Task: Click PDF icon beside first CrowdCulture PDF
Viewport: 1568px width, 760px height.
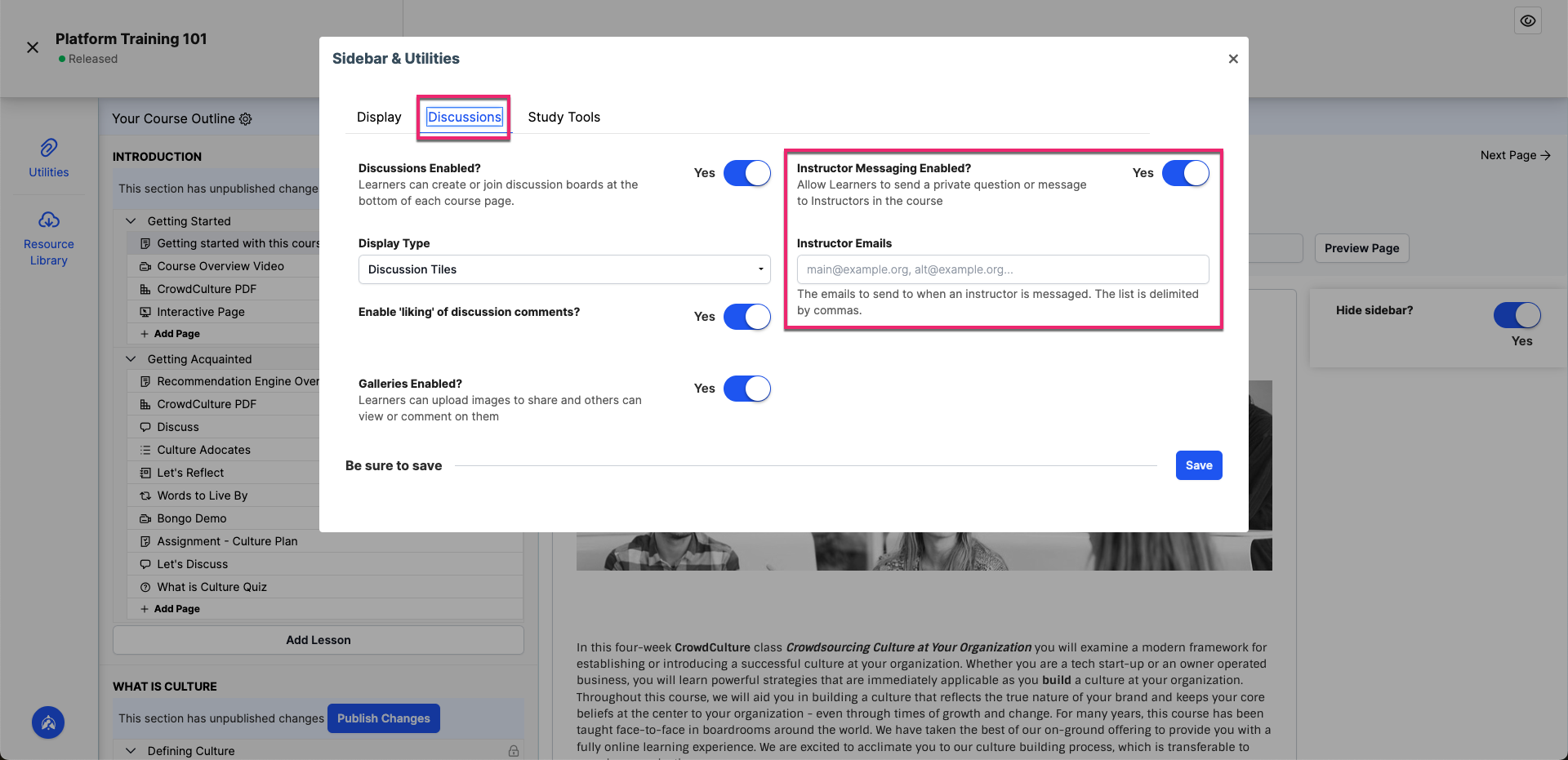Action: point(145,289)
